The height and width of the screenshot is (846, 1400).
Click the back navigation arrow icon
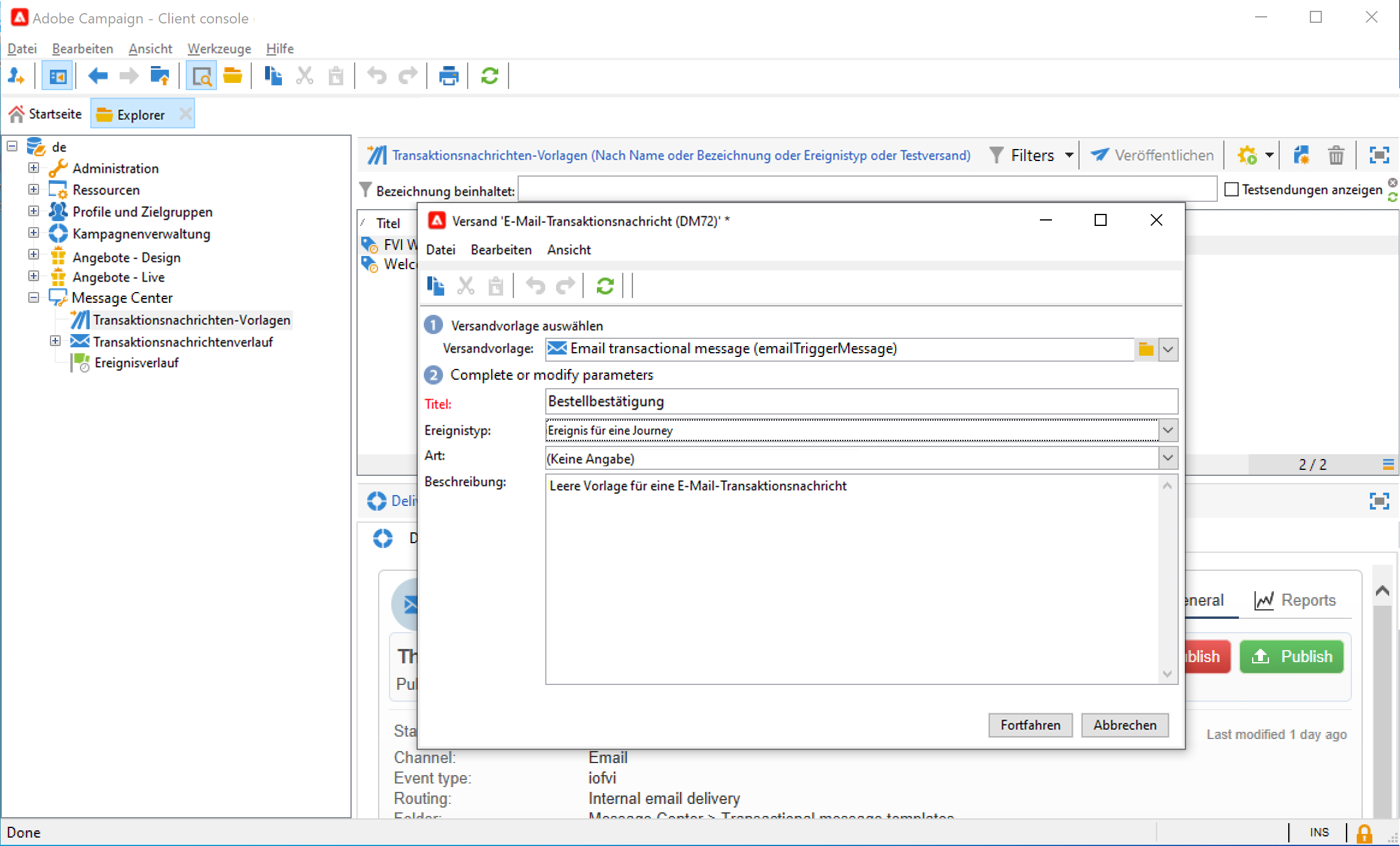(x=97, y=76)
